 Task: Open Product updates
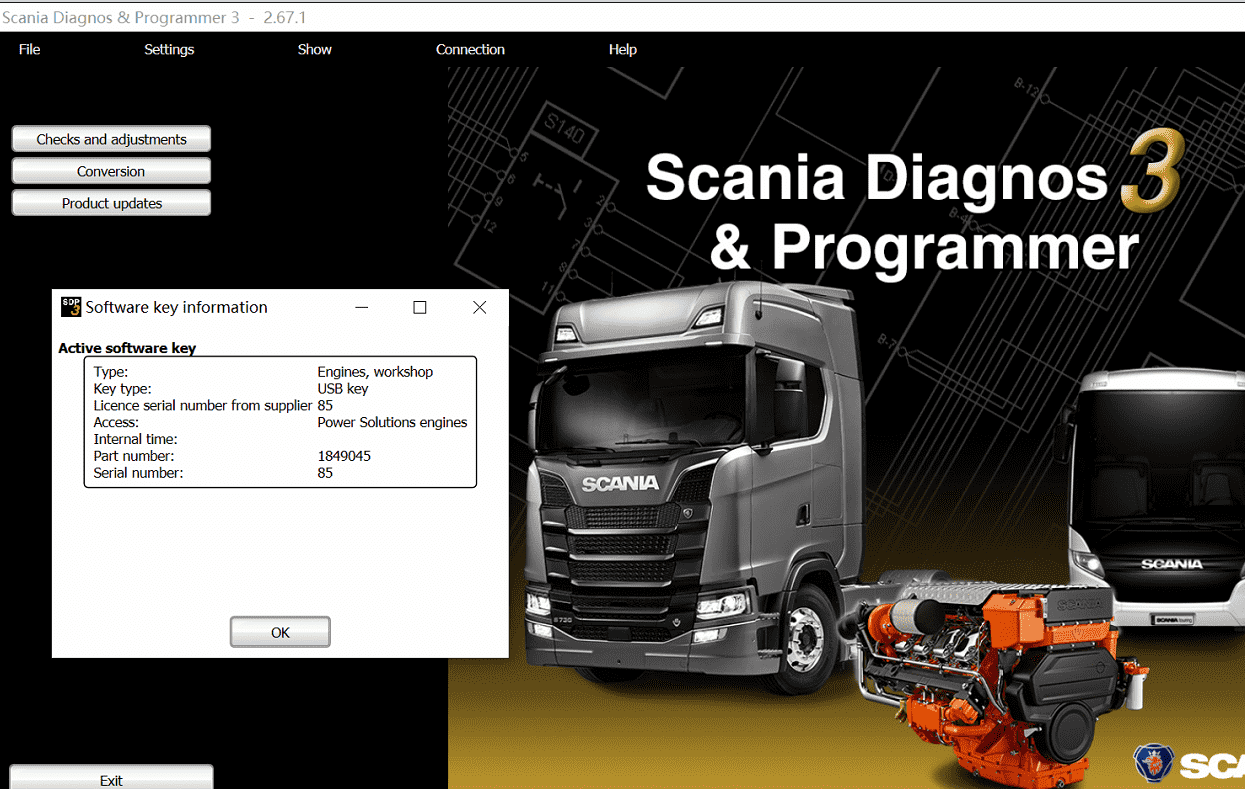pos(111,203)
